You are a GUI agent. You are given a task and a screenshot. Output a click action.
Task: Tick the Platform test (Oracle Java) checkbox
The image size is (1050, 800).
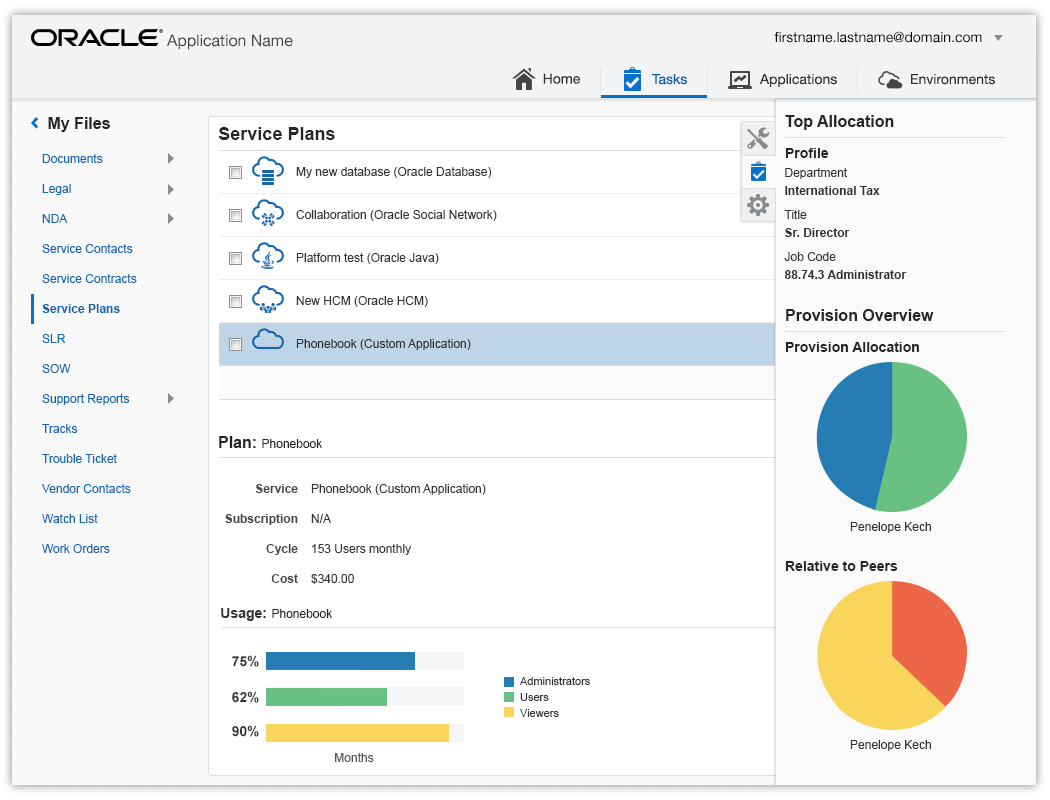click(x=235, y=258)
